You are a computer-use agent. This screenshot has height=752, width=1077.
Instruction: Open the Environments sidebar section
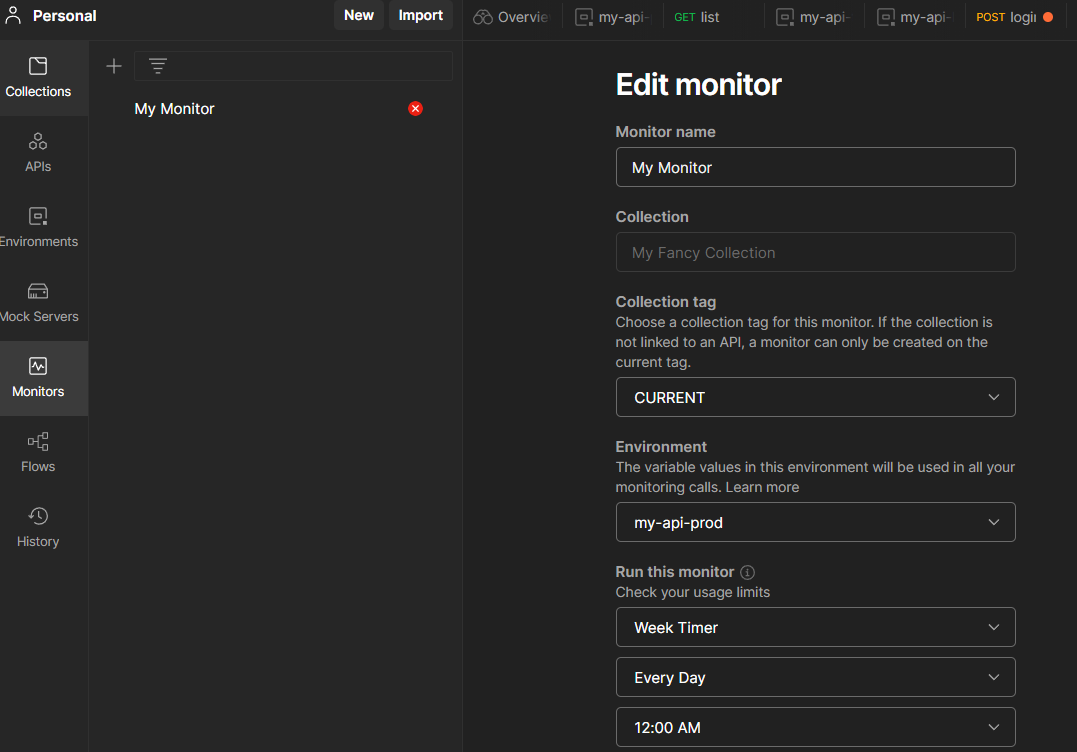(x=38, y=227)
